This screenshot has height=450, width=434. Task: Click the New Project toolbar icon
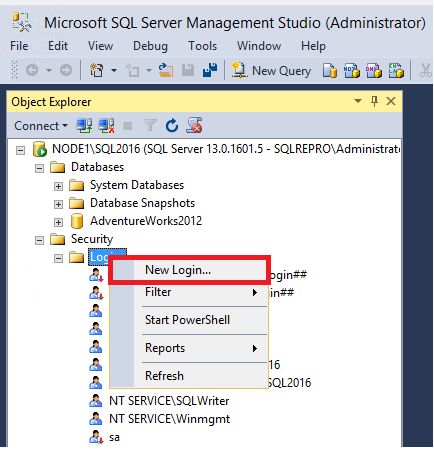(x=96, y=70)
